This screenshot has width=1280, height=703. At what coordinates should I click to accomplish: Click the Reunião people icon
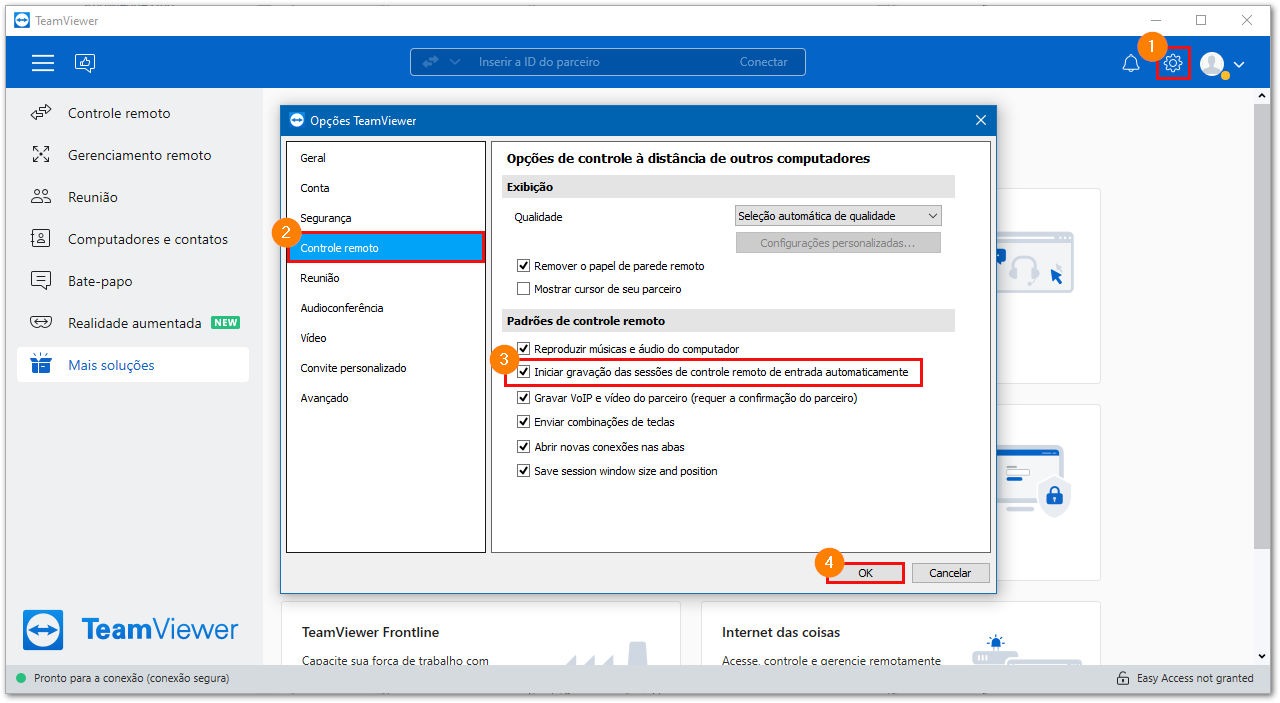pos(41,197)
